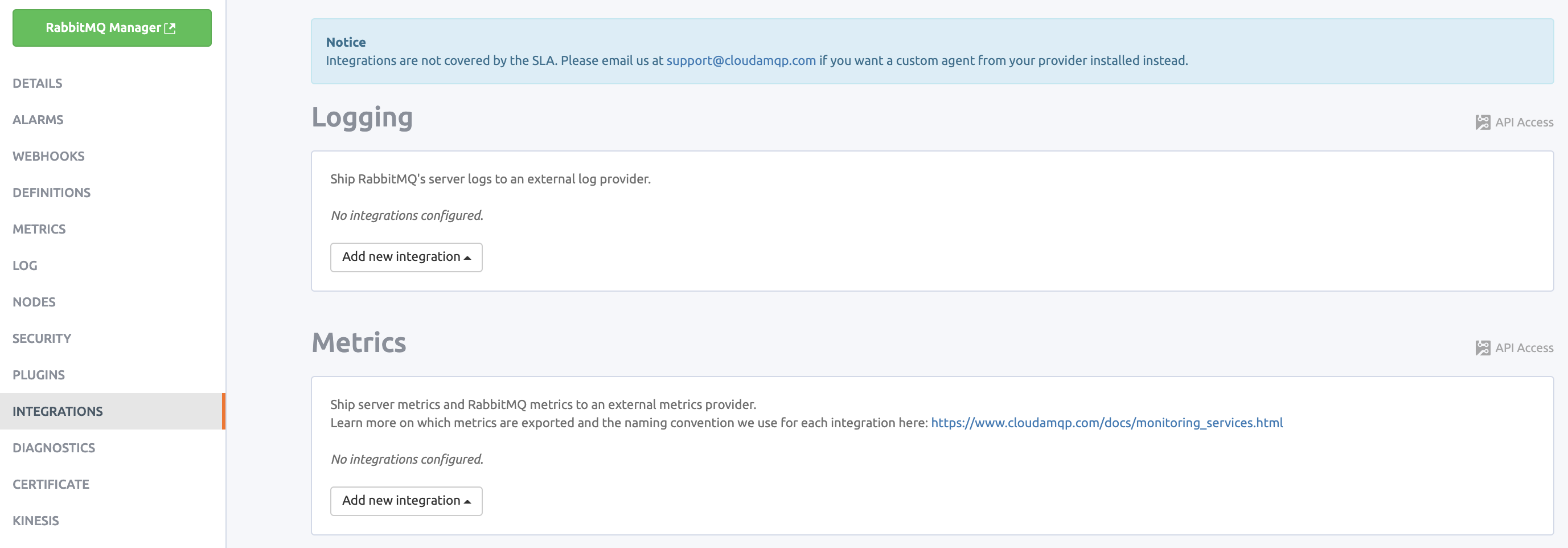Click the Metrics section heading
Image resolution: width=1568 pixels, height=548 pixels.
(359, 343)
